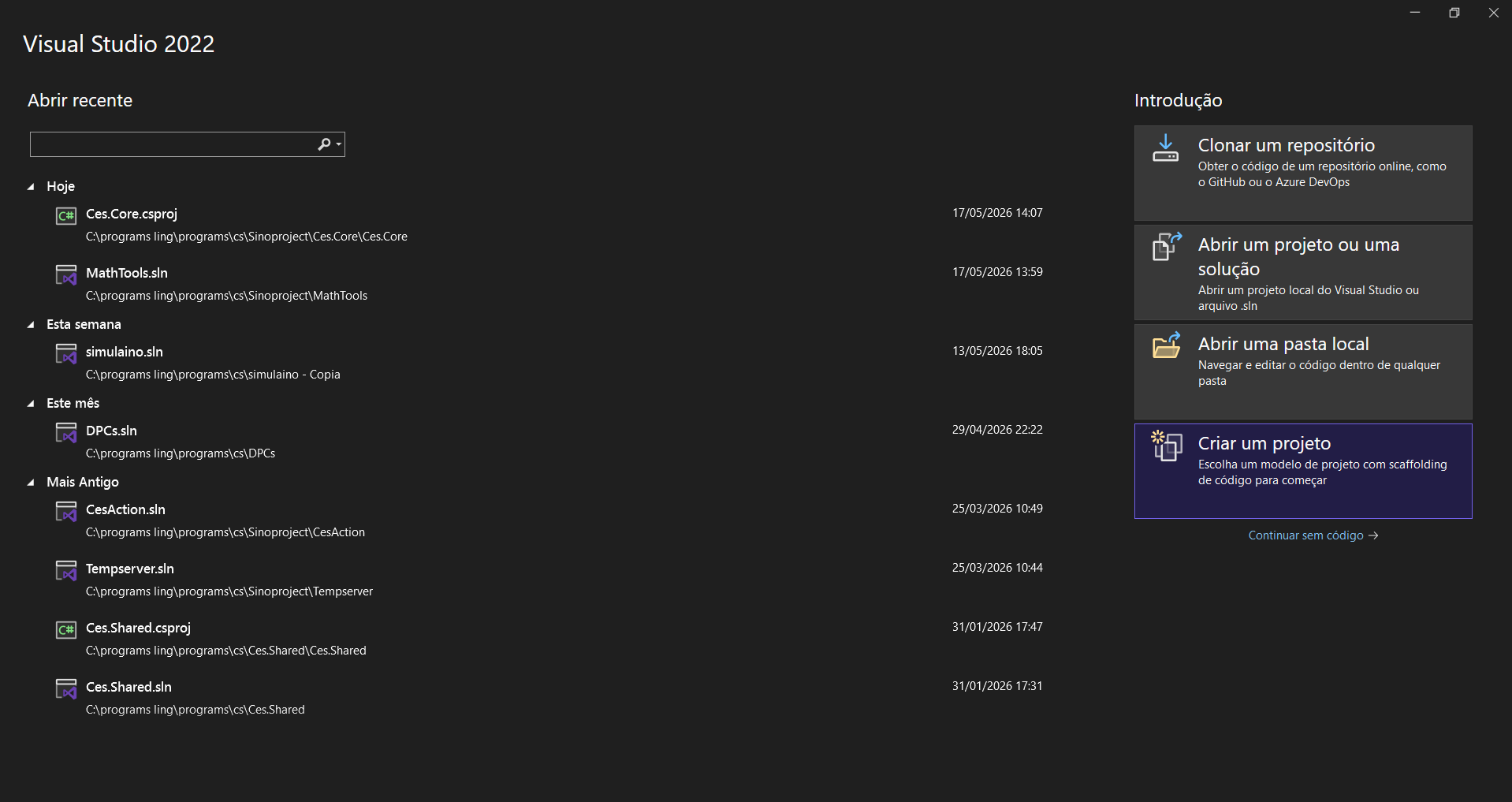Image resolution: width=1512 pixels, height=802 pixels.
Task: Click the create new project icon
Action: pos(1167,446)
